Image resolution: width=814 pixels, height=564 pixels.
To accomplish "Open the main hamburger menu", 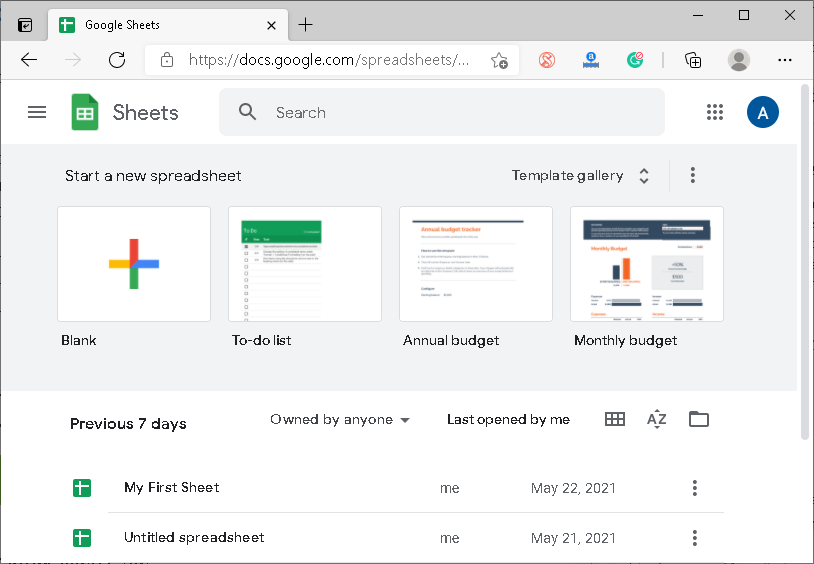I will (37, 112).
